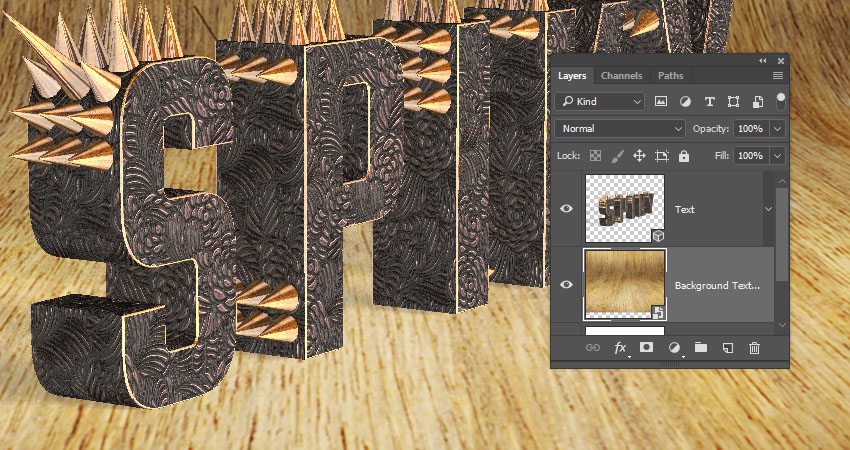Lock image pixels brush icon

617,156
